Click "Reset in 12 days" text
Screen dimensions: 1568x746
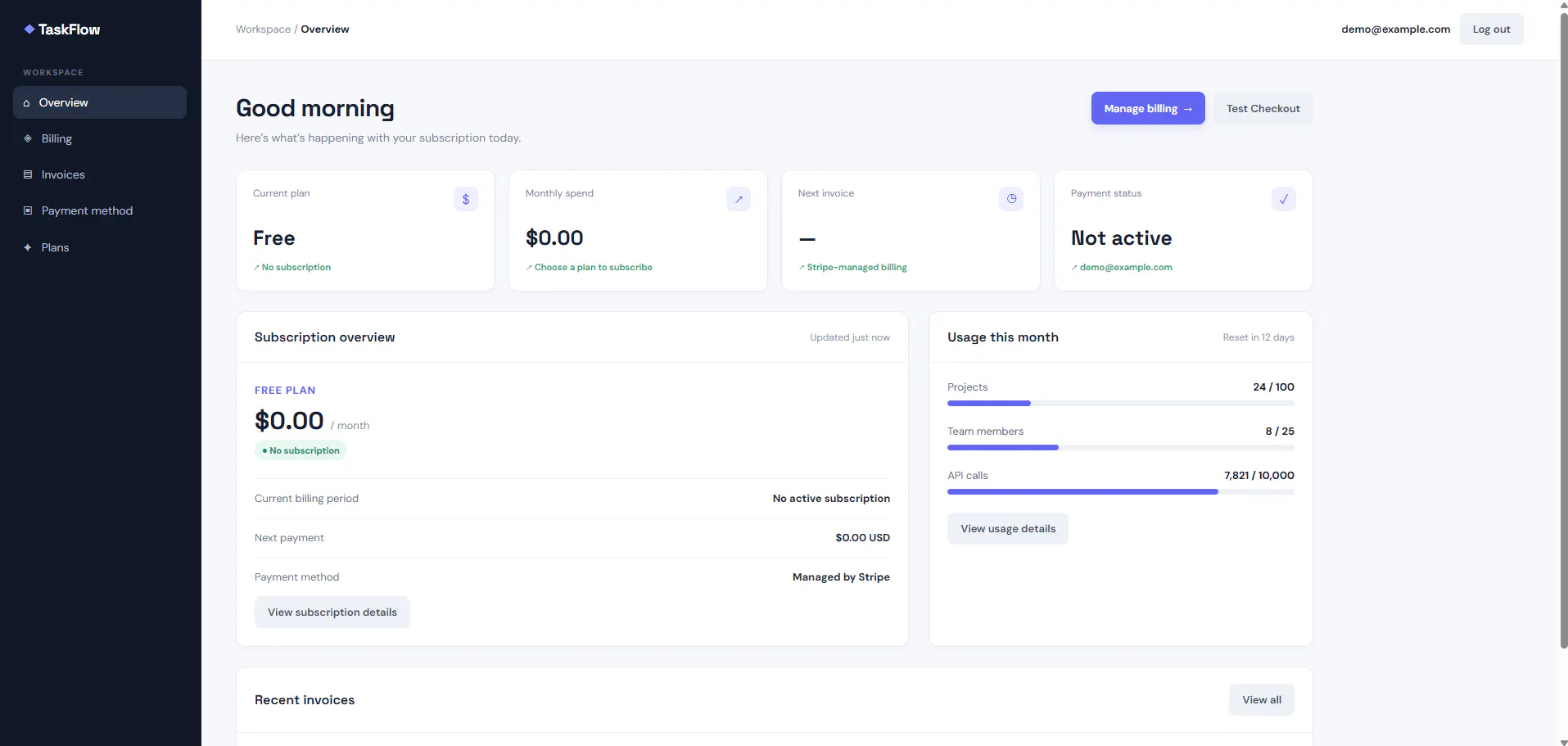tap(1258, 337)
